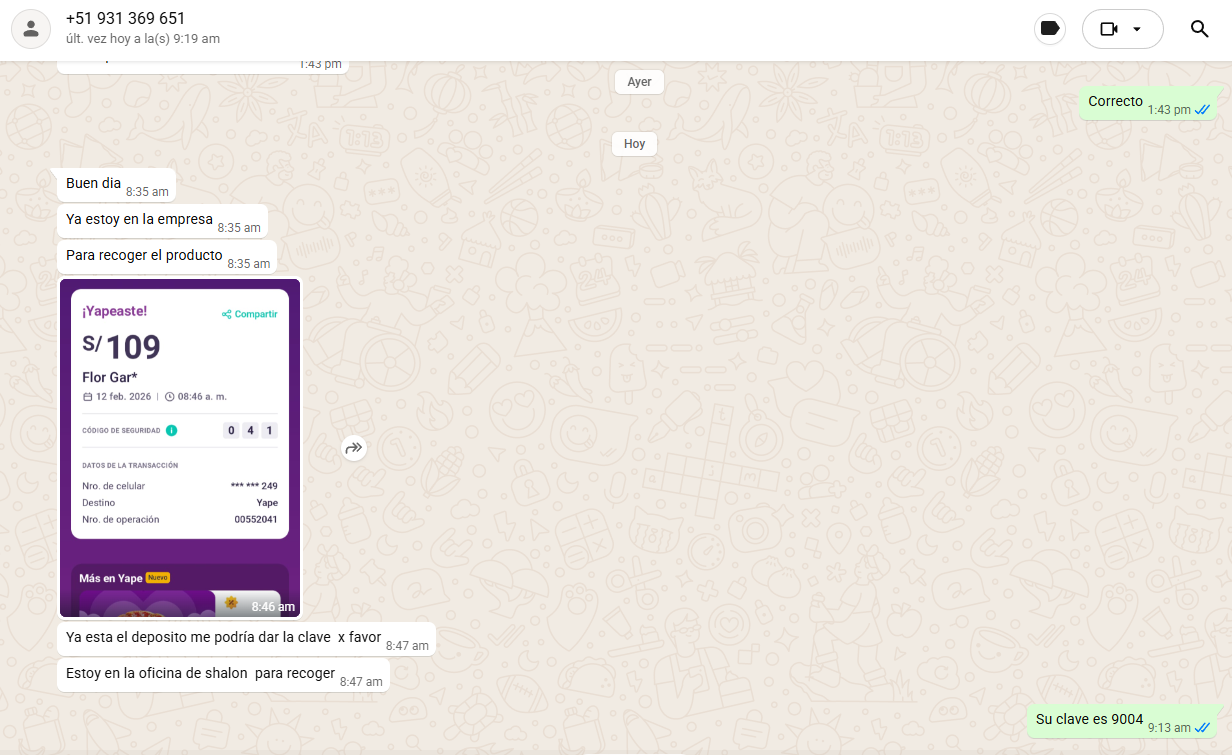
Task: Select the 'Buen dia' message
Action: point(94,184)
